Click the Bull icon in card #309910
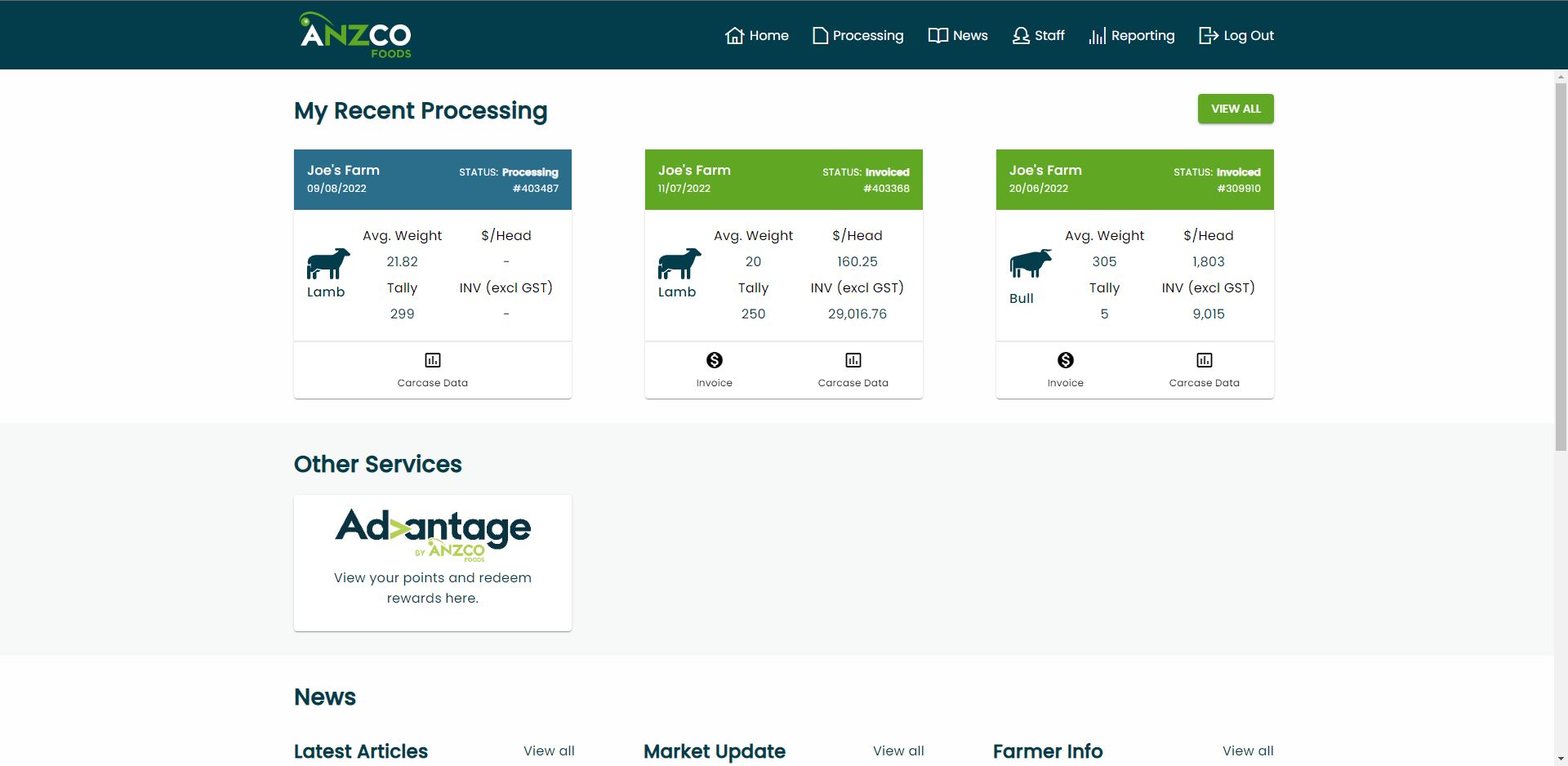Viewport: 1568px width, 766px height. [1031, 264]
